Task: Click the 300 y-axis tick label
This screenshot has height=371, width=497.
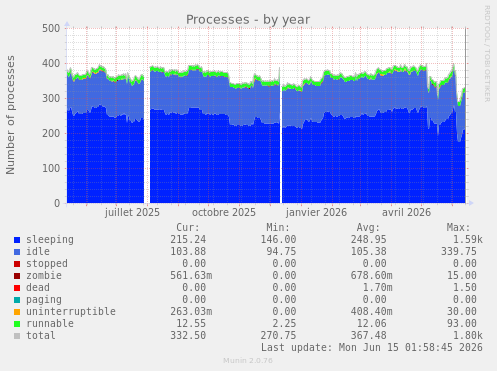Action: [x=51, y=98]
